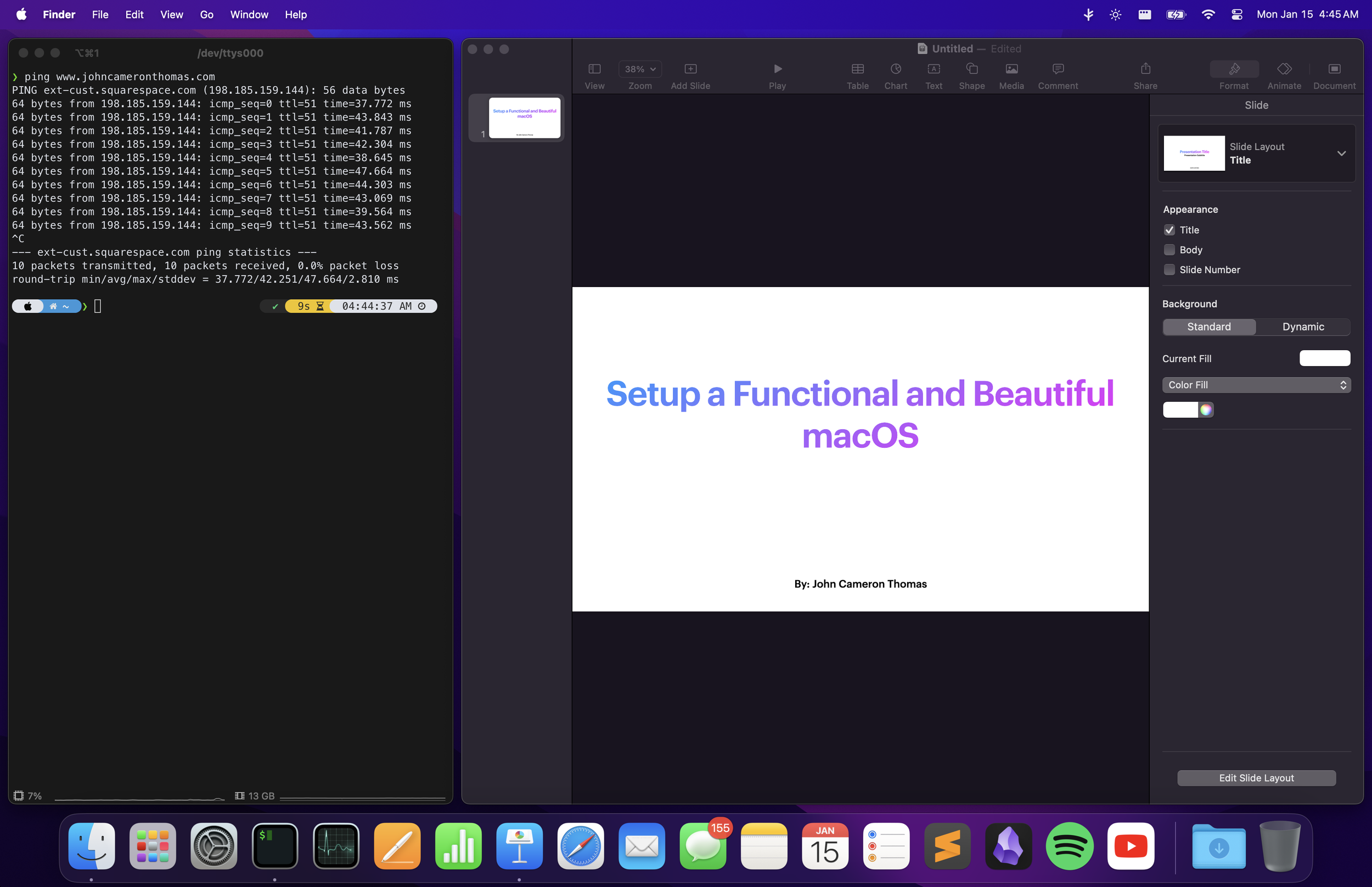Open the color wheel picker

[1206, 409]
